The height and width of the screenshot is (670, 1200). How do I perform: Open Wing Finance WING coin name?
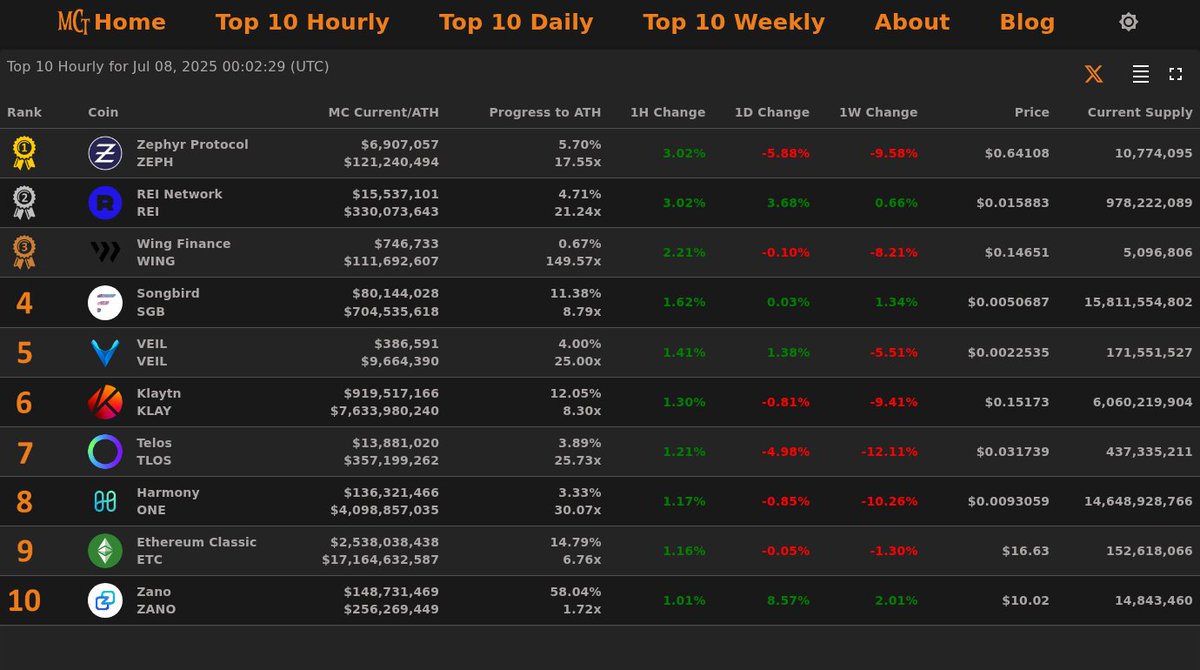183,253
